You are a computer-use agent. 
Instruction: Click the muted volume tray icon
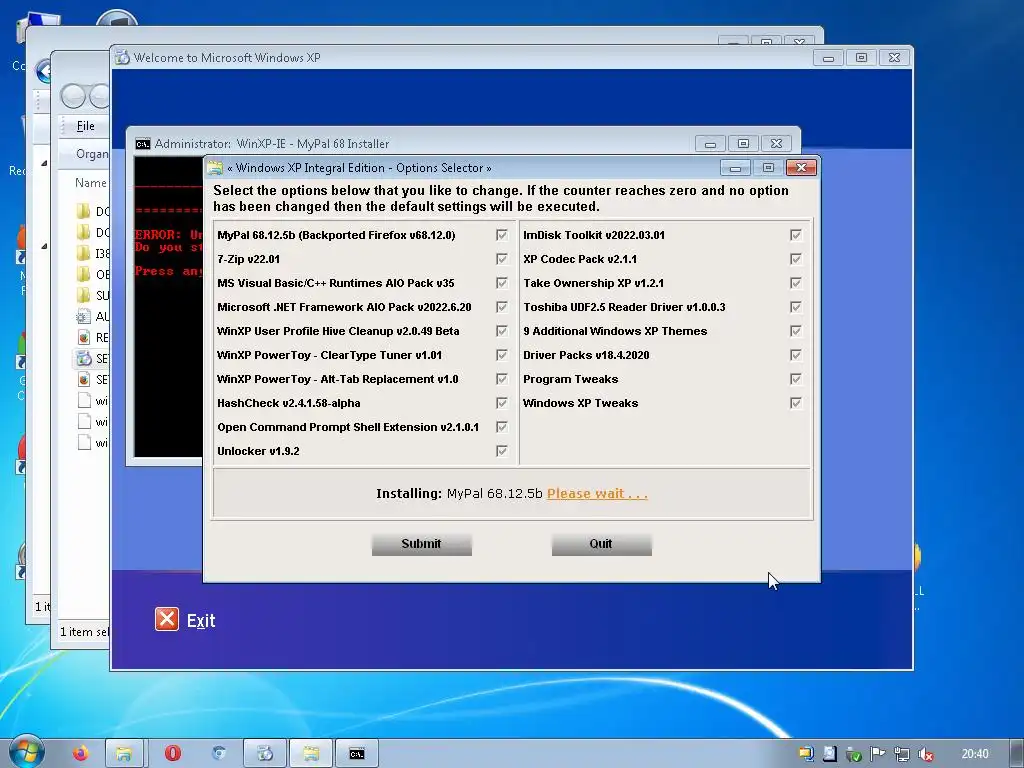[925, 754]
